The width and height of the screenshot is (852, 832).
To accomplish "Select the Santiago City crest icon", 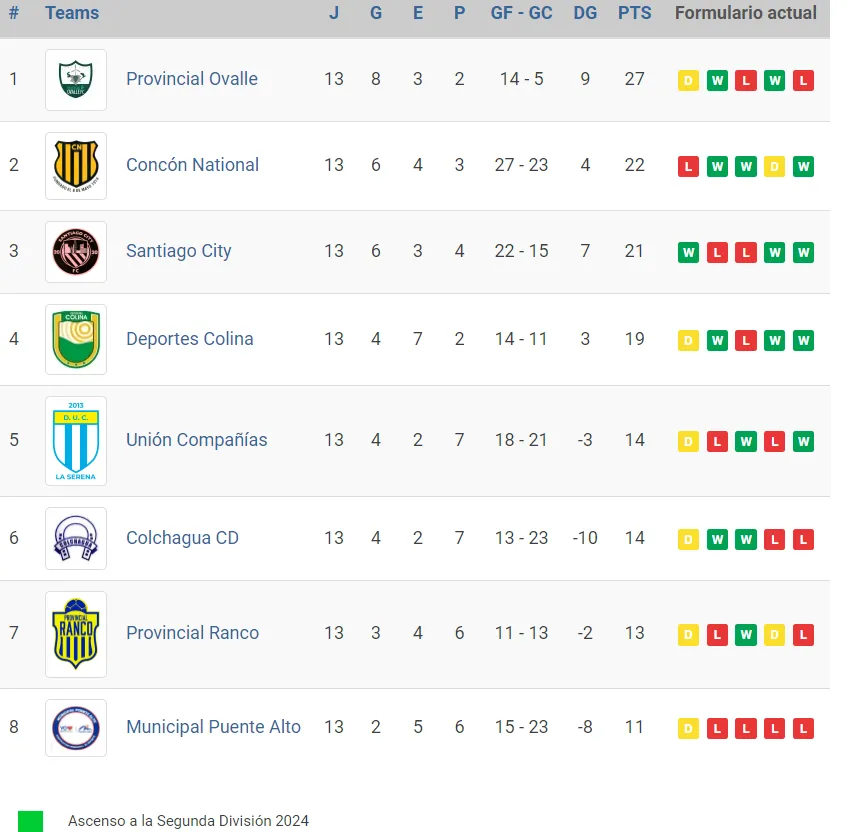I will point(75,252).
